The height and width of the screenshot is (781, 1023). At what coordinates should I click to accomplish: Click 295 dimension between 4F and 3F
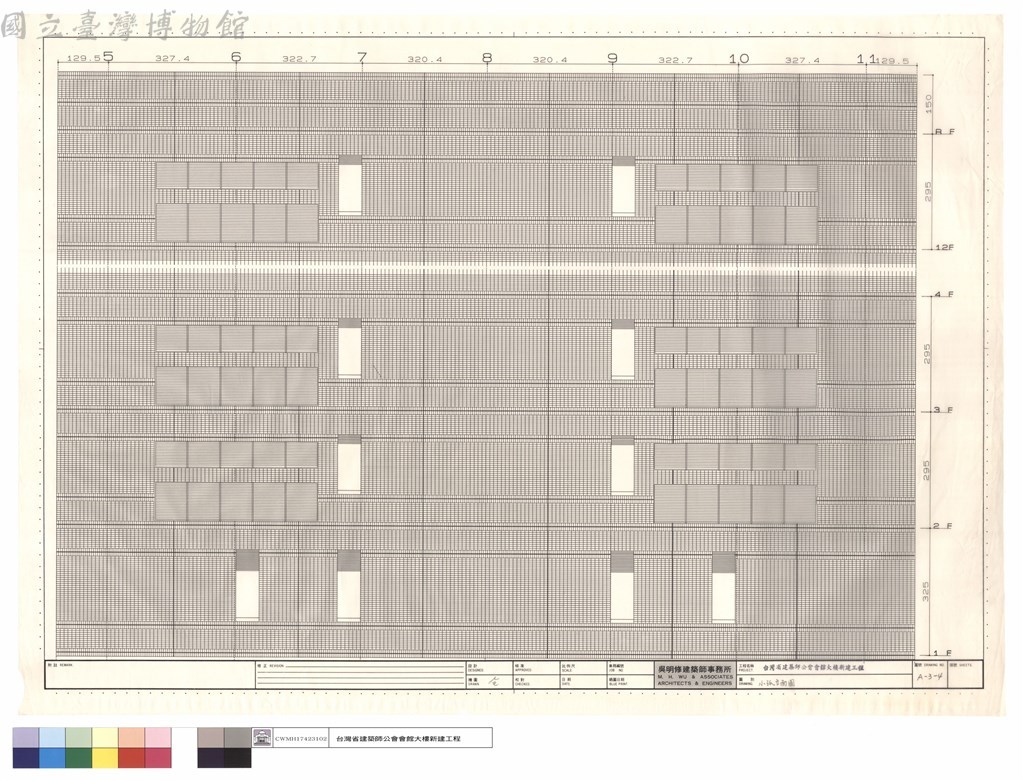[x=926, y=354]
